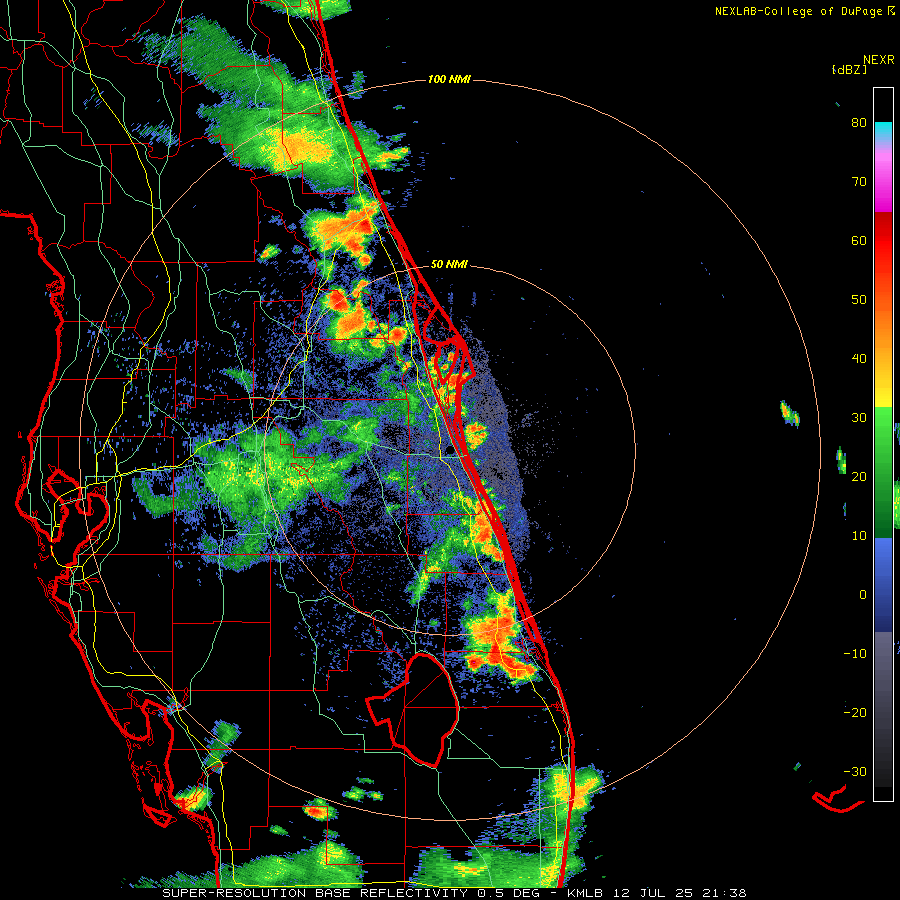Click the -30 value on the dBZ scale
Screen dimensions: 900x900
coord(855,771)
